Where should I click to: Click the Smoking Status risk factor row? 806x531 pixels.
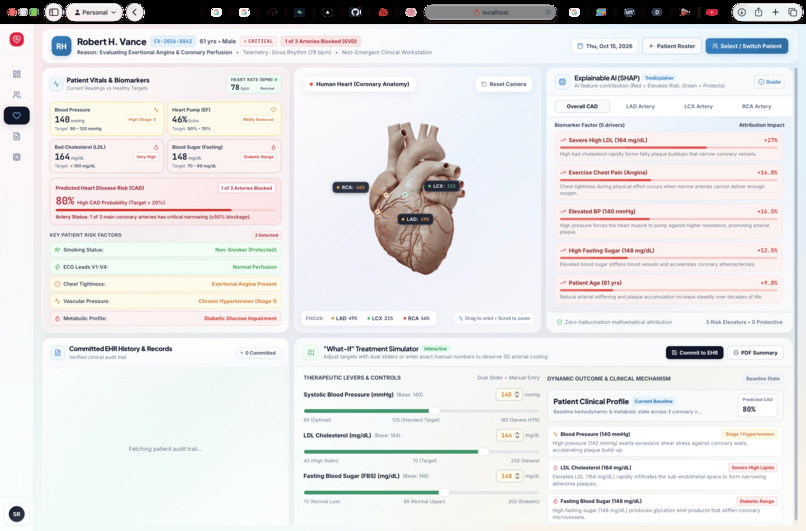(166, 250)
